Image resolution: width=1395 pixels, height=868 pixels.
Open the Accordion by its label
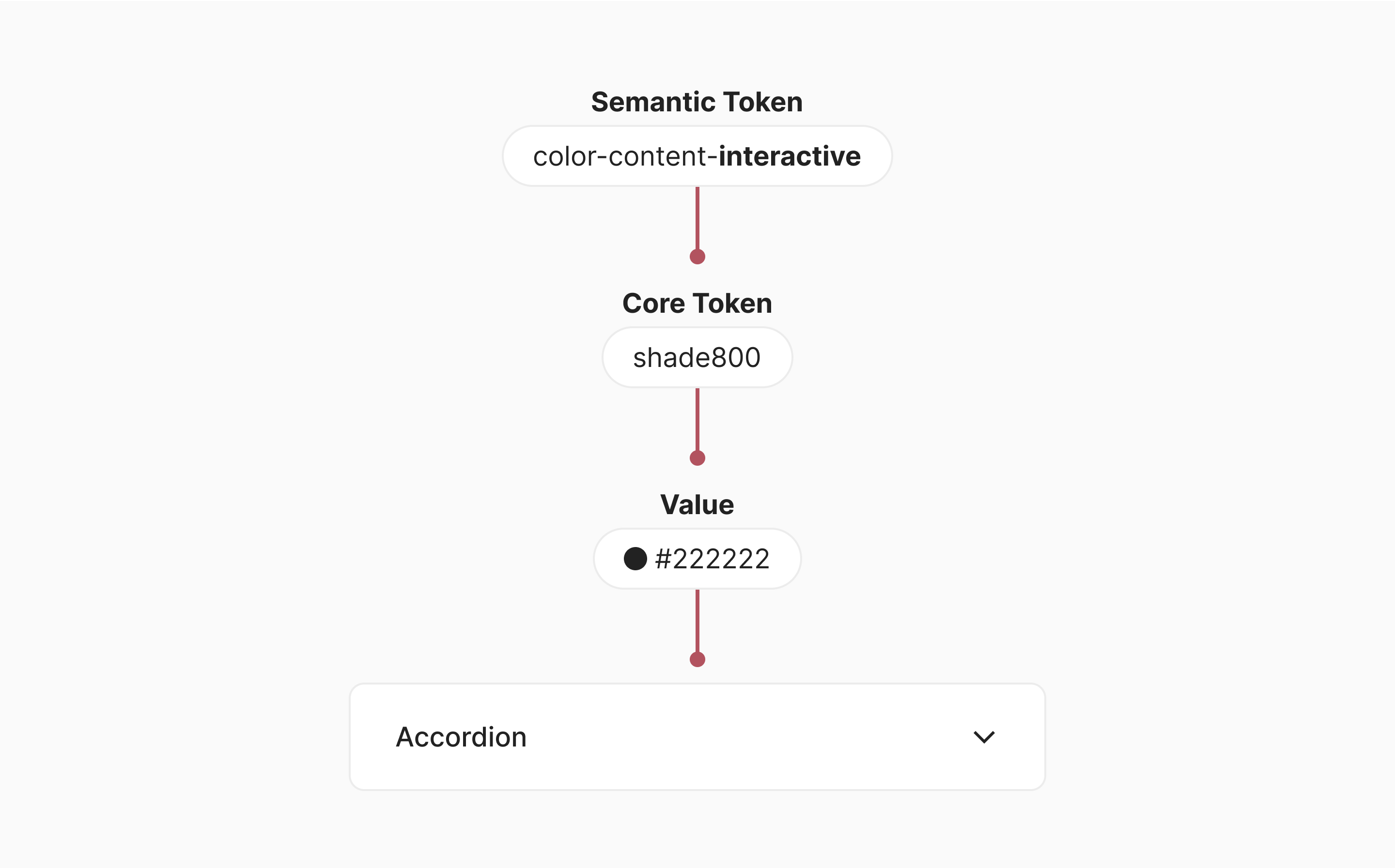[x=461, y=736]
